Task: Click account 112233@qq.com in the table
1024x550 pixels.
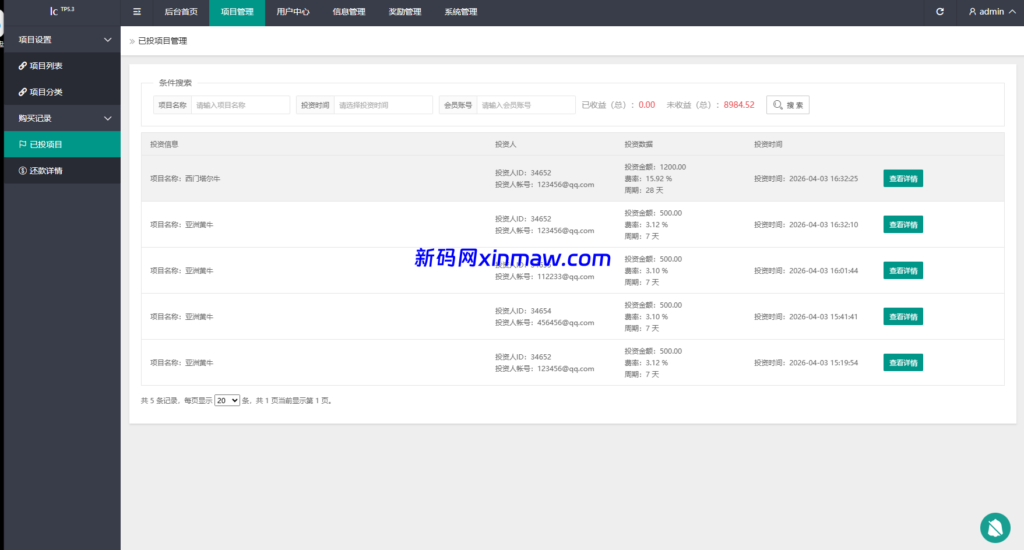Action: point(566,276)
